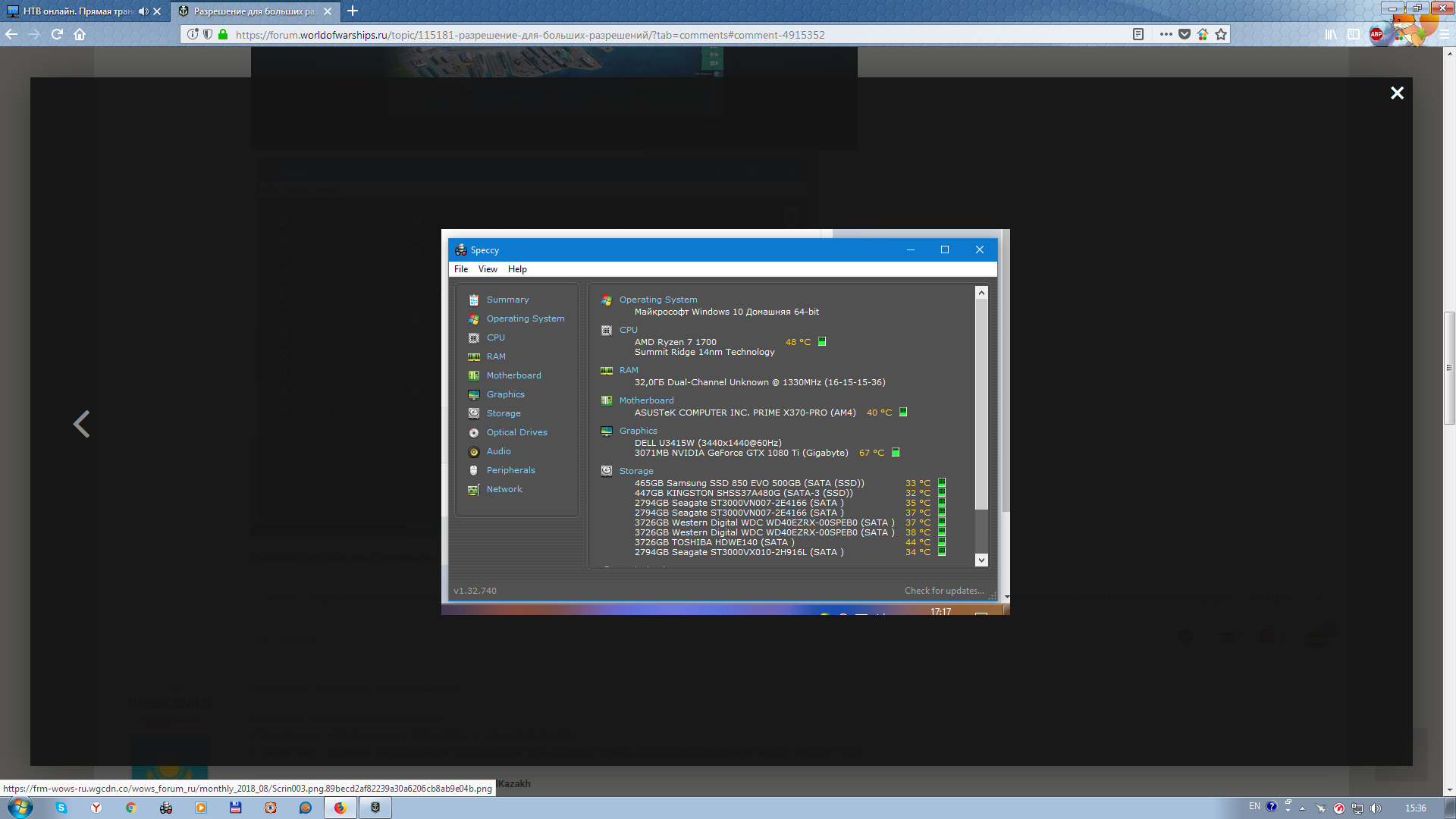Screen dimensions: 1456x819
Task: Open the Firefox hamburger menu
Action: tap(1445, 34)
